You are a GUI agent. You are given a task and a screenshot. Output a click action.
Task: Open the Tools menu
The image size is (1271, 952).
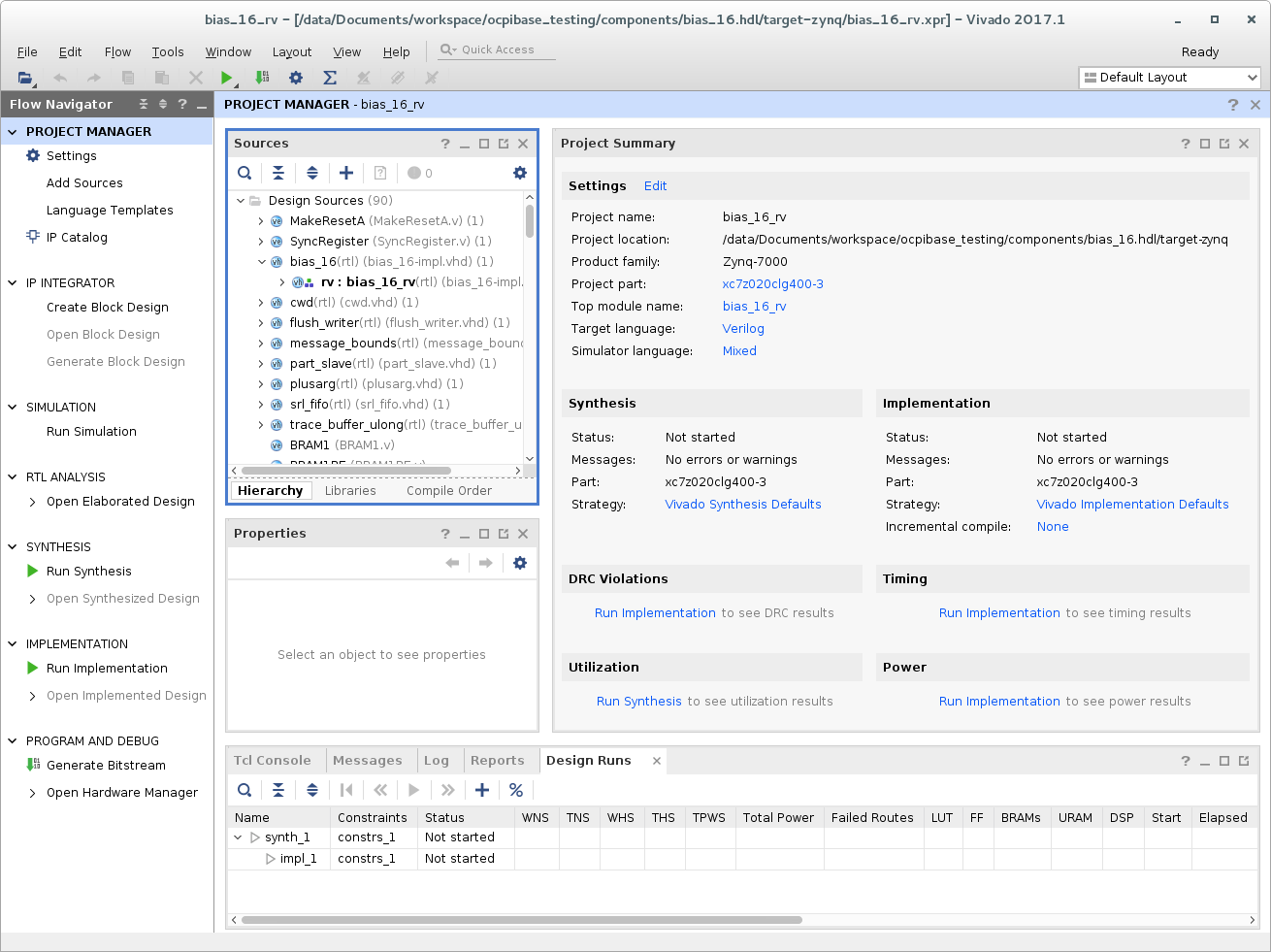(x=168, y=52)
